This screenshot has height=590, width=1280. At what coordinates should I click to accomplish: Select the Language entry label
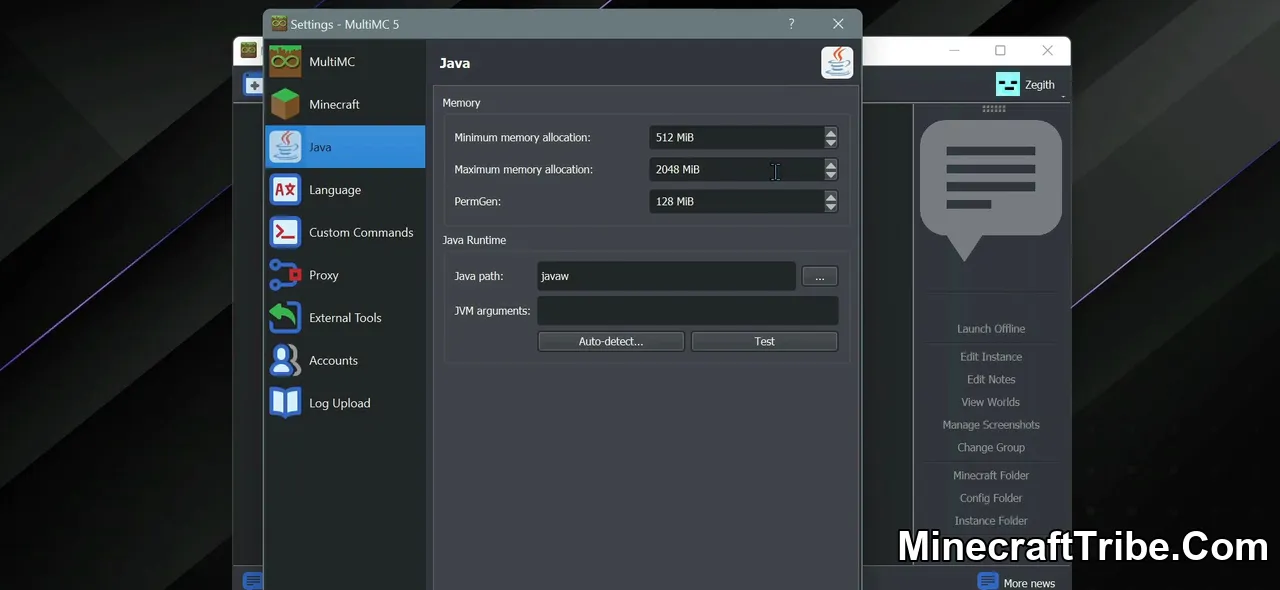tap(335, 190)
